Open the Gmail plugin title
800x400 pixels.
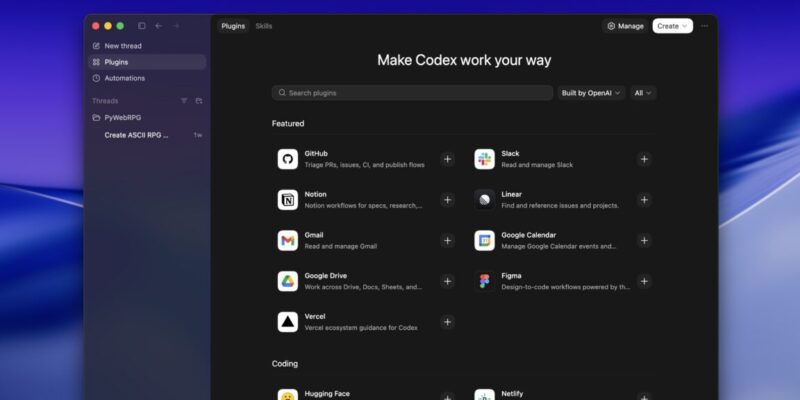tap(314, 235)
